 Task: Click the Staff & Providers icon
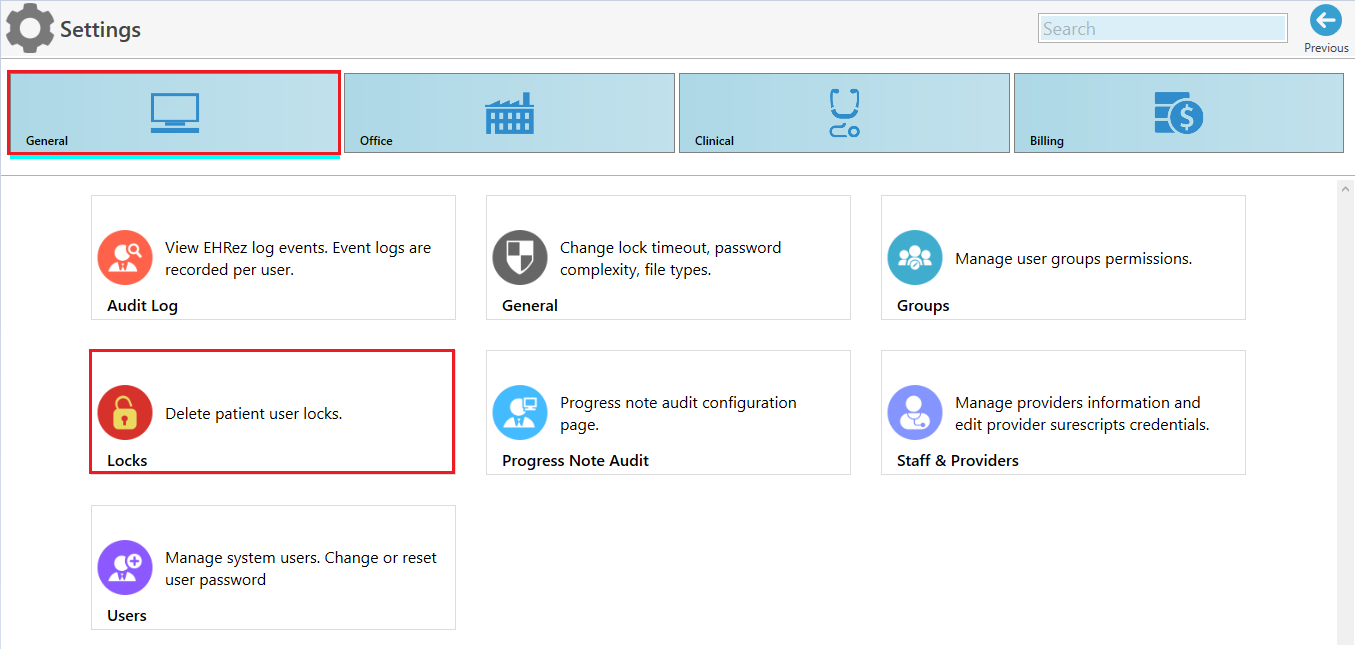pos(915,413)
